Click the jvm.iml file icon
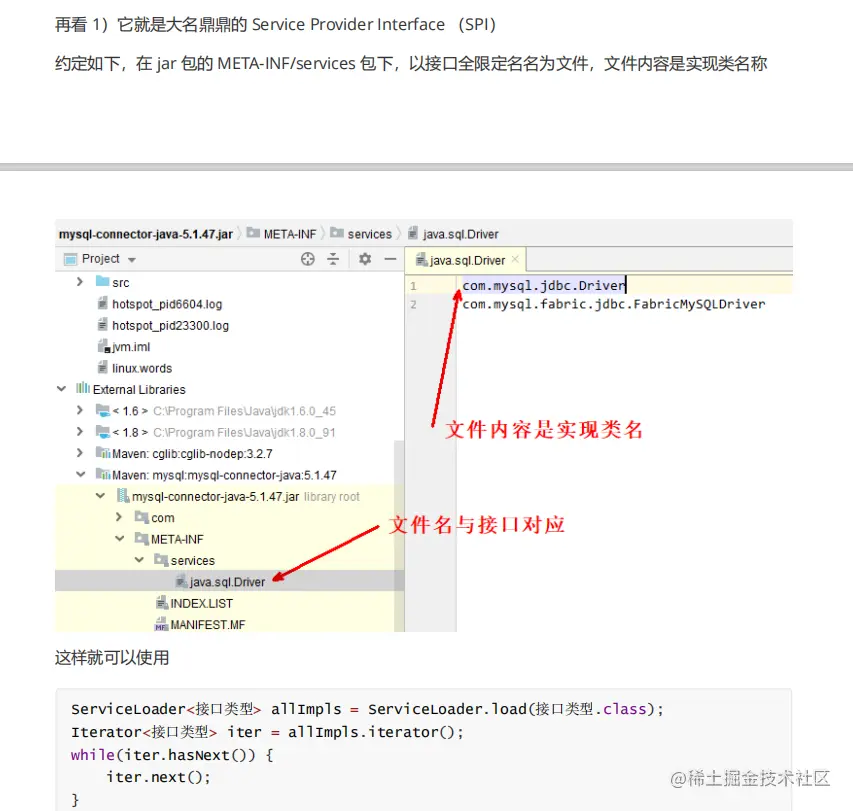 click(x=103, y=346)
